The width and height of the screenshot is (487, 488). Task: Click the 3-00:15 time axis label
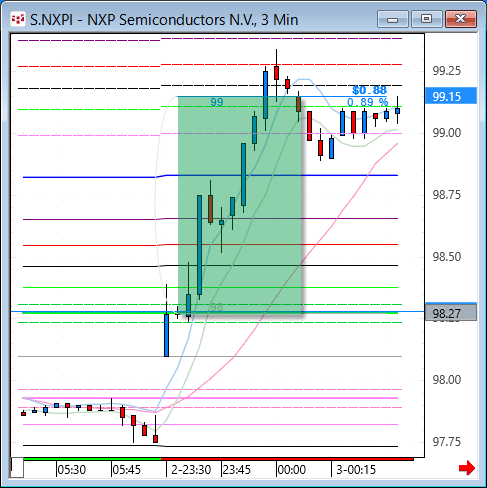tap(356, 470)
